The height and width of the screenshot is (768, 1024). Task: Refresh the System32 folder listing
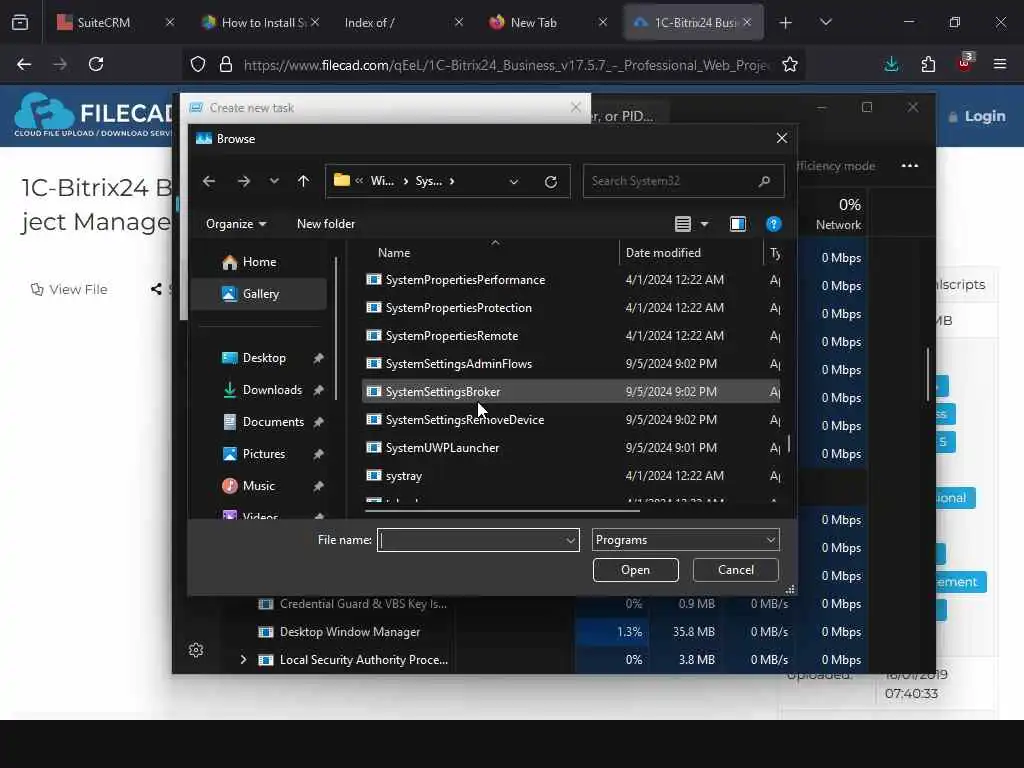551,182
